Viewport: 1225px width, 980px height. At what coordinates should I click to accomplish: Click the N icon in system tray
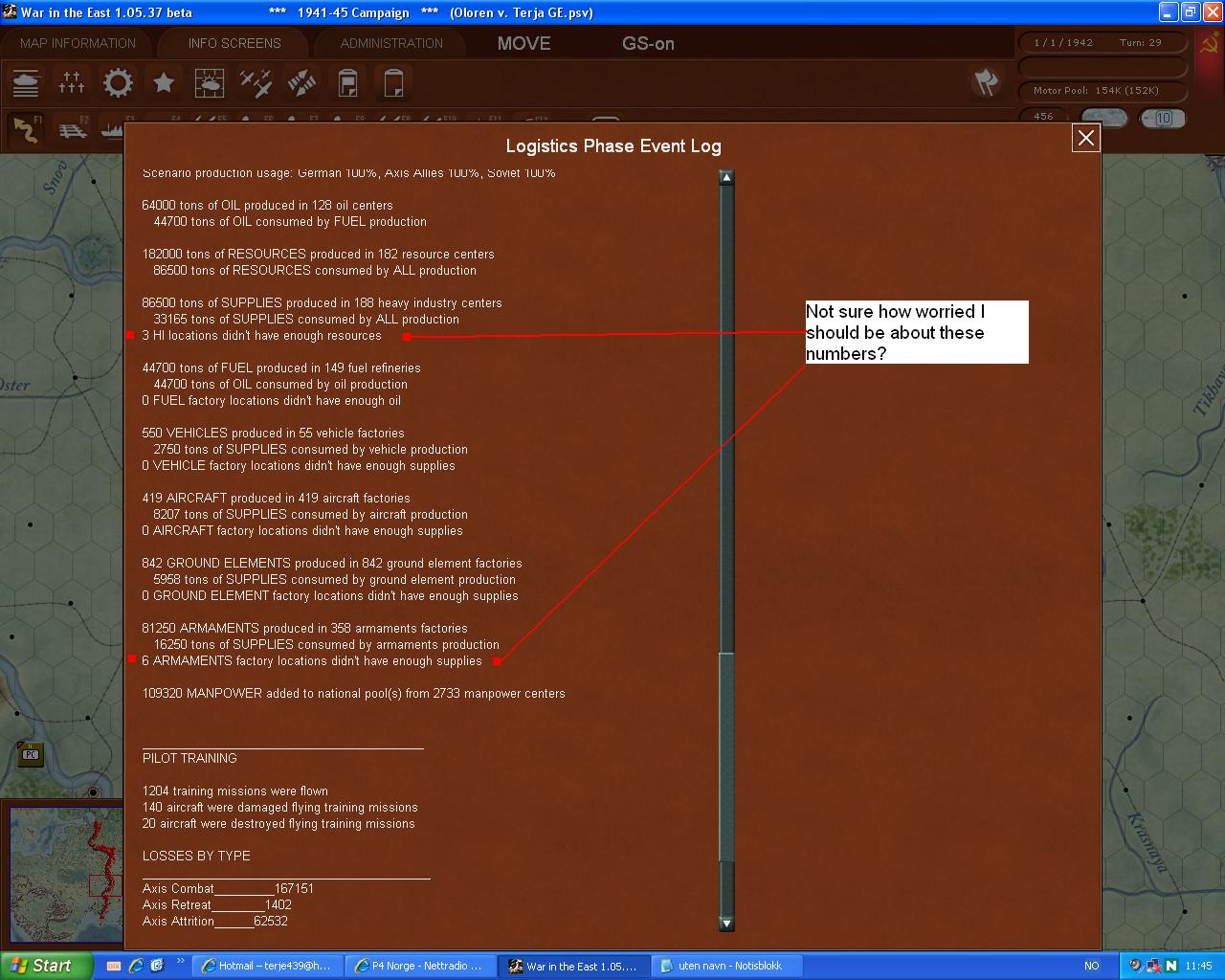click(x=1170, y=966)
